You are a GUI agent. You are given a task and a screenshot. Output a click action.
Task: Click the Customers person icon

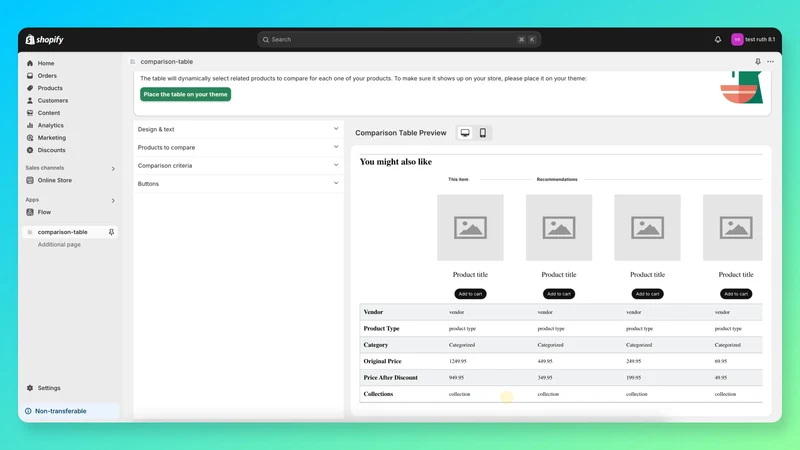point(30,101)
